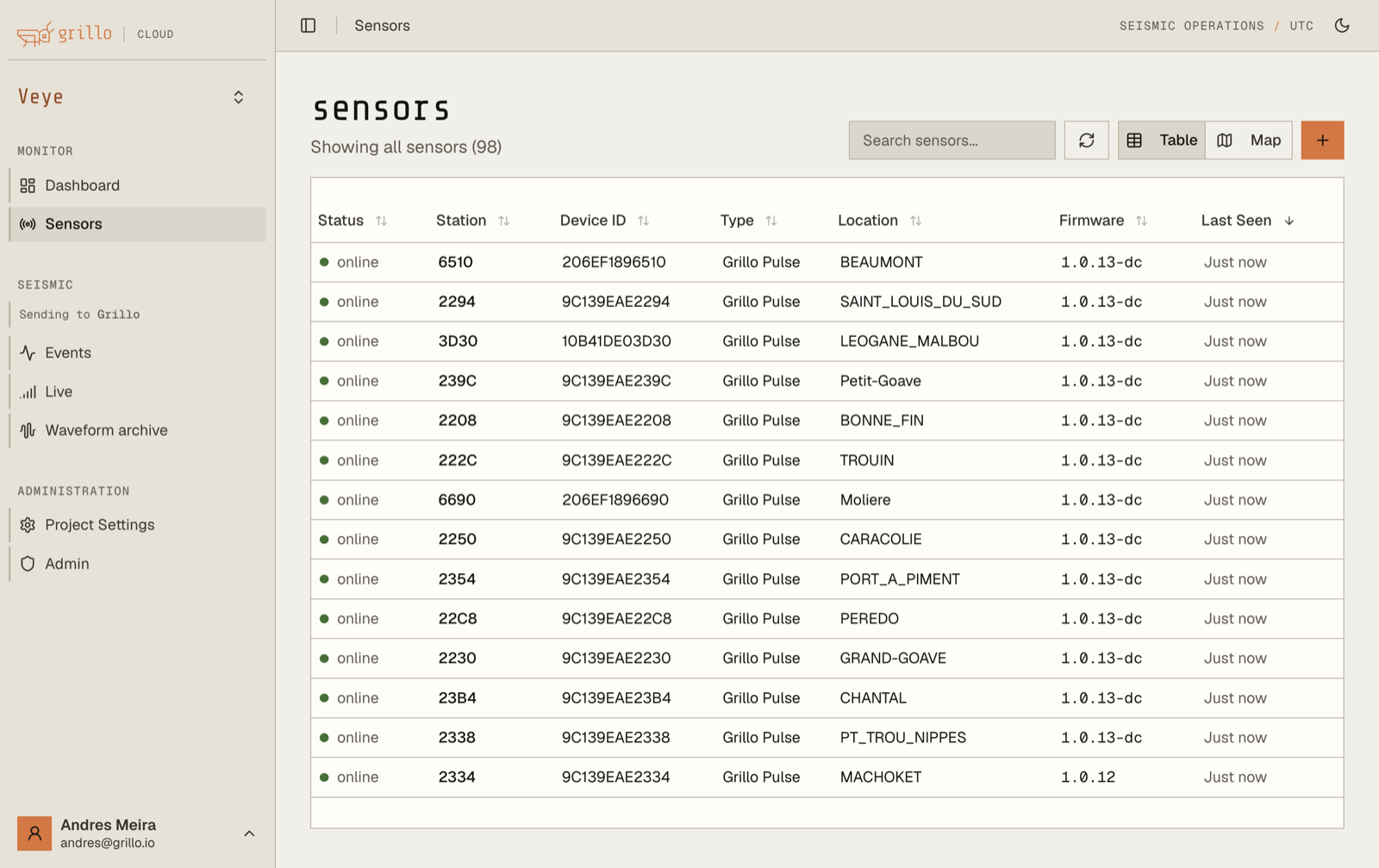This screenshot has width=1379, height=868.
Task: Click GRAND-GOAVE location cell
Action: (x=893, y=659)
